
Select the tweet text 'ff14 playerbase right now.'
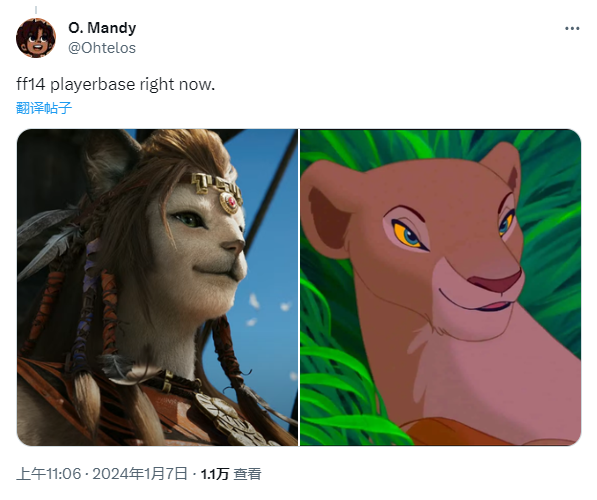coord(115,84)
